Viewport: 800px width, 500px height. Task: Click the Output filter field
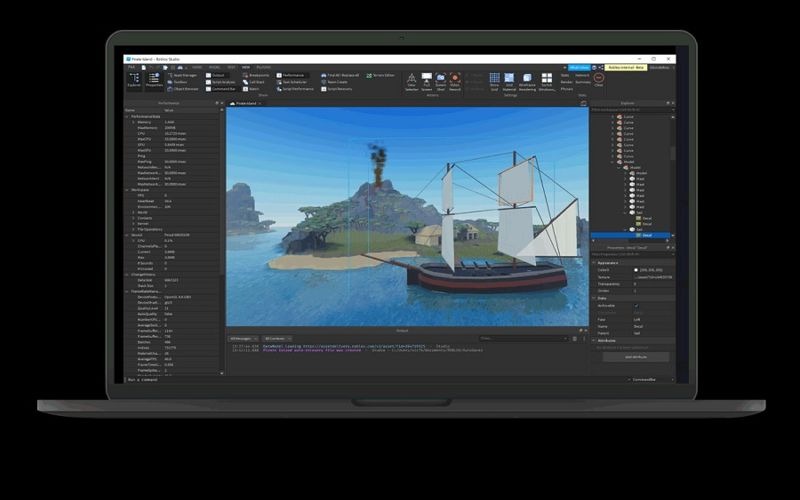click(x=523, y=338)
